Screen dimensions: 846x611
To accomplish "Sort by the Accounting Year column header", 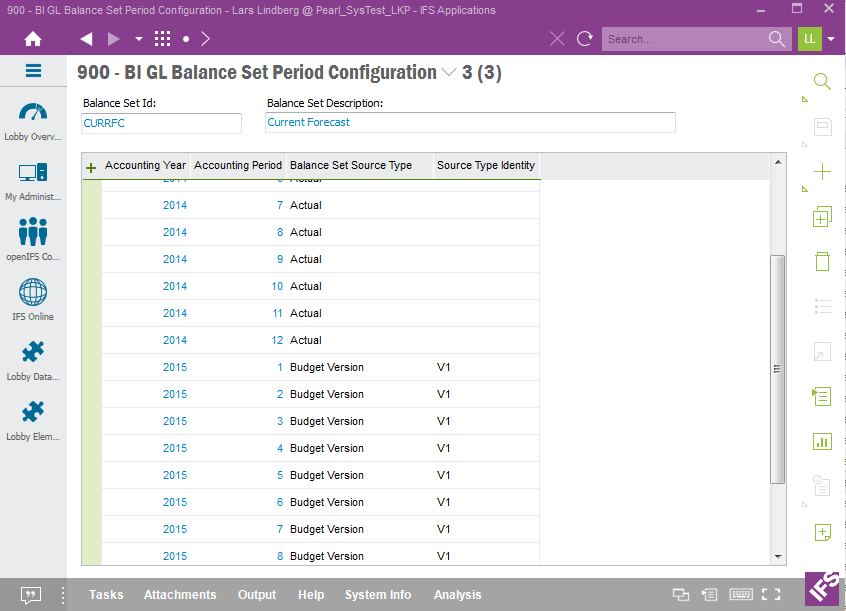I will [x=146, y=165].
